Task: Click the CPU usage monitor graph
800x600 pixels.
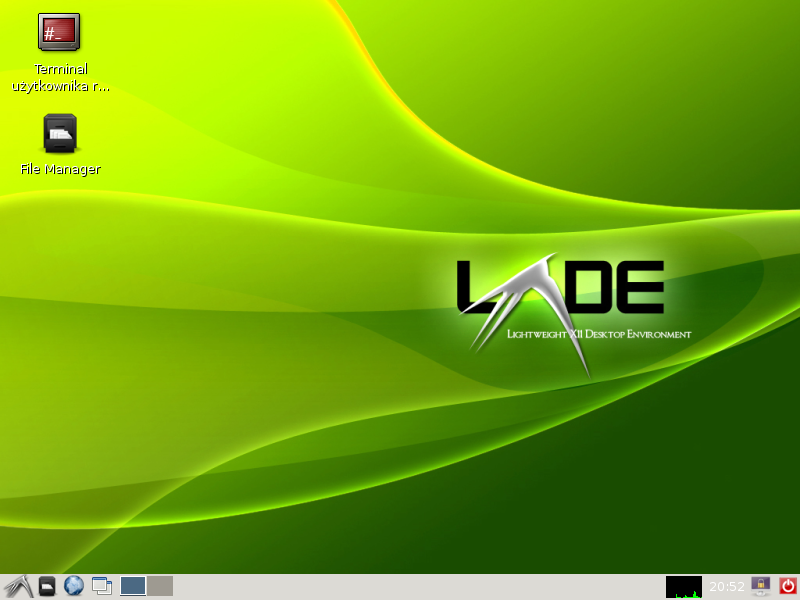Action: 684,587
